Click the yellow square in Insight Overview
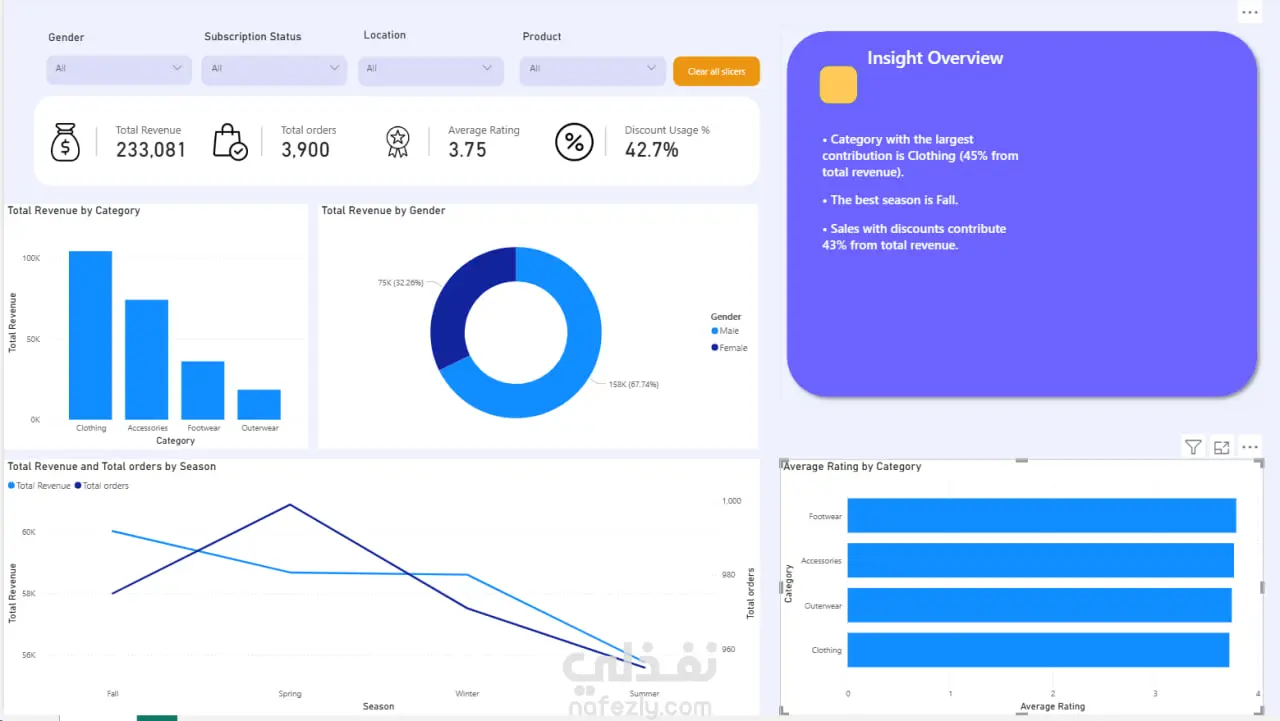 (x=838, y=85)
